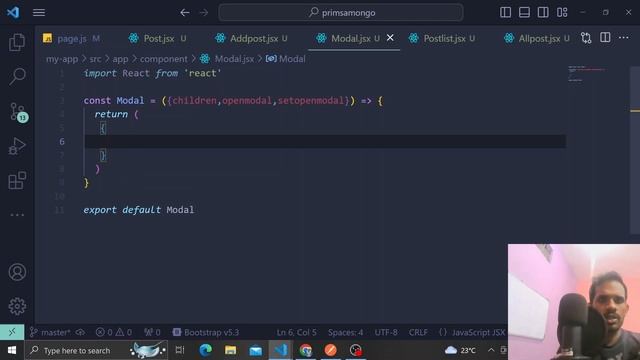The width and height of the screenshot is (640, 360).
Task: Open the Manage gear icon
Action: [x=17, y=306]
